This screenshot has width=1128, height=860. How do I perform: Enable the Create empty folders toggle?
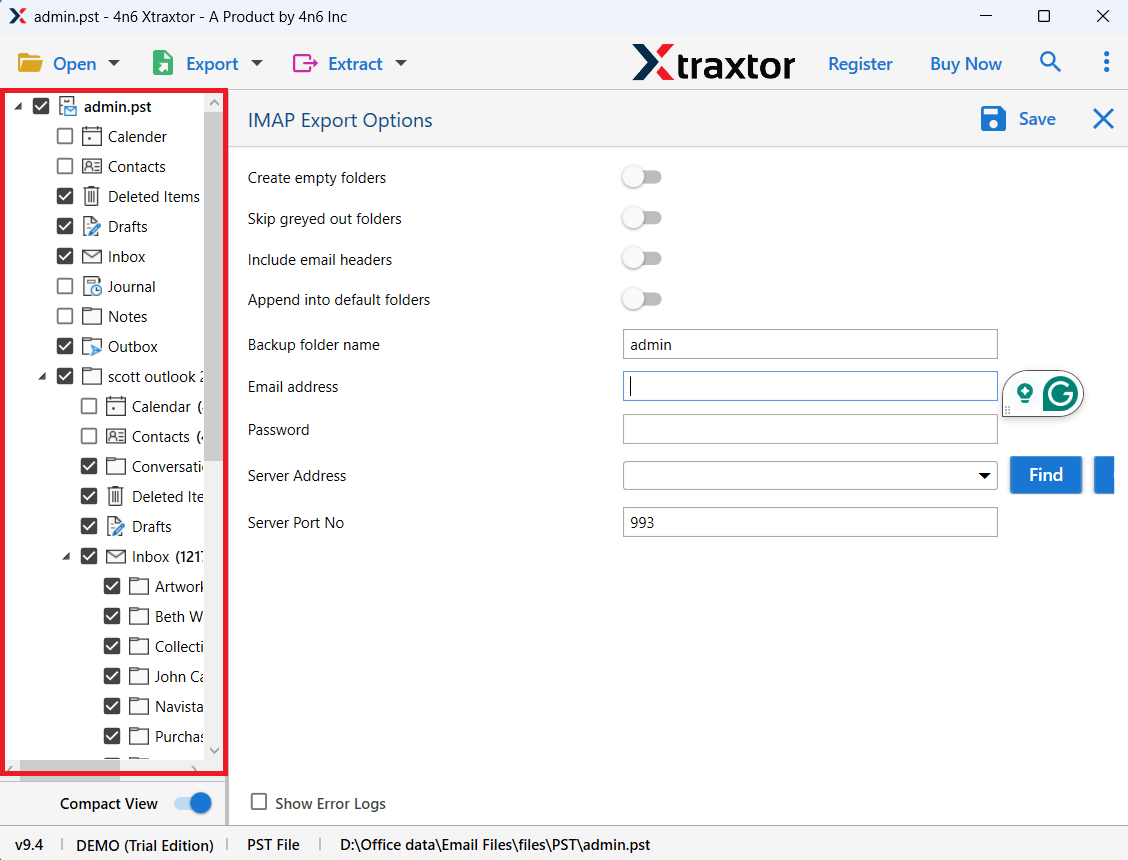[641, 178]
